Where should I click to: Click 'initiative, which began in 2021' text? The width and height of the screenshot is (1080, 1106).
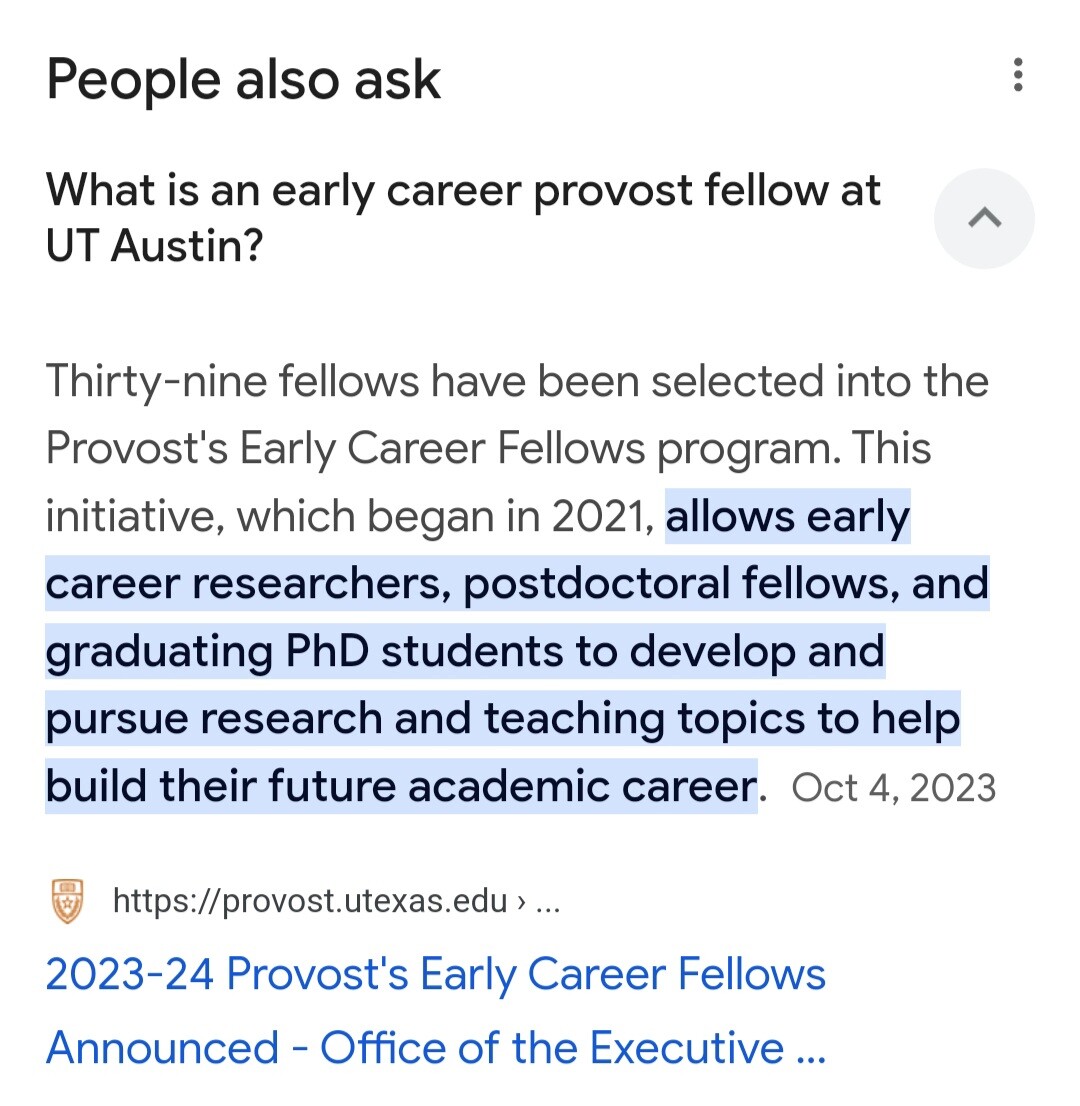pyautogui.click(x=350, y=516)
